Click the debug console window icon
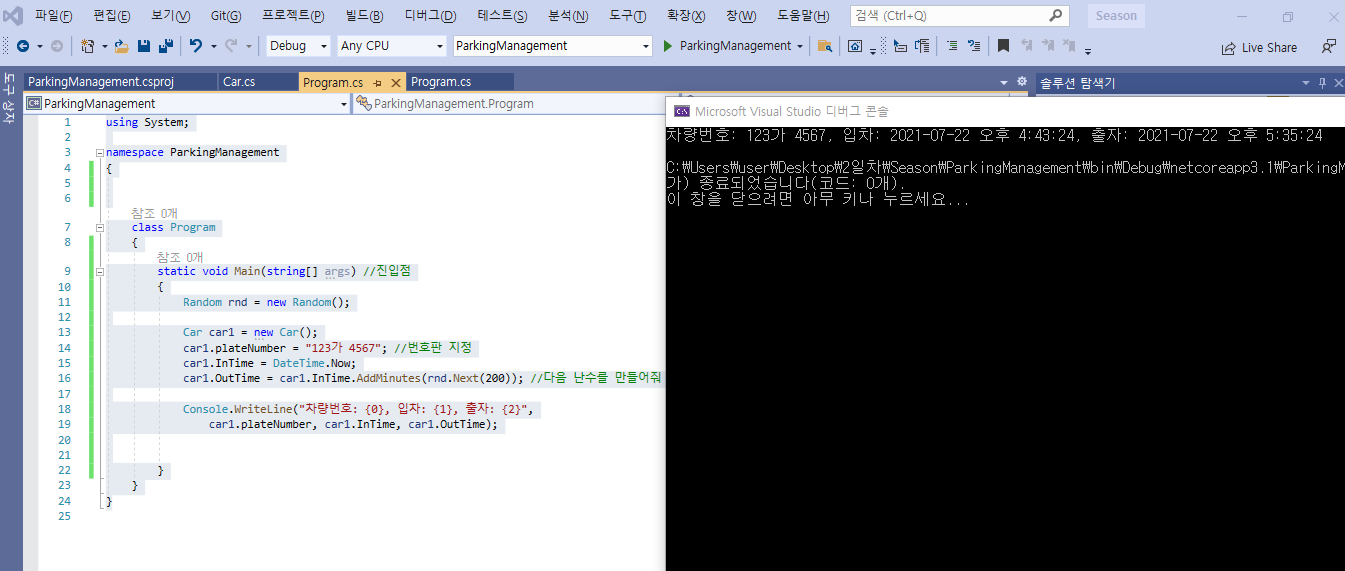Image resolution: width=1345 pixels, height=571 pixels. (682, 111)
